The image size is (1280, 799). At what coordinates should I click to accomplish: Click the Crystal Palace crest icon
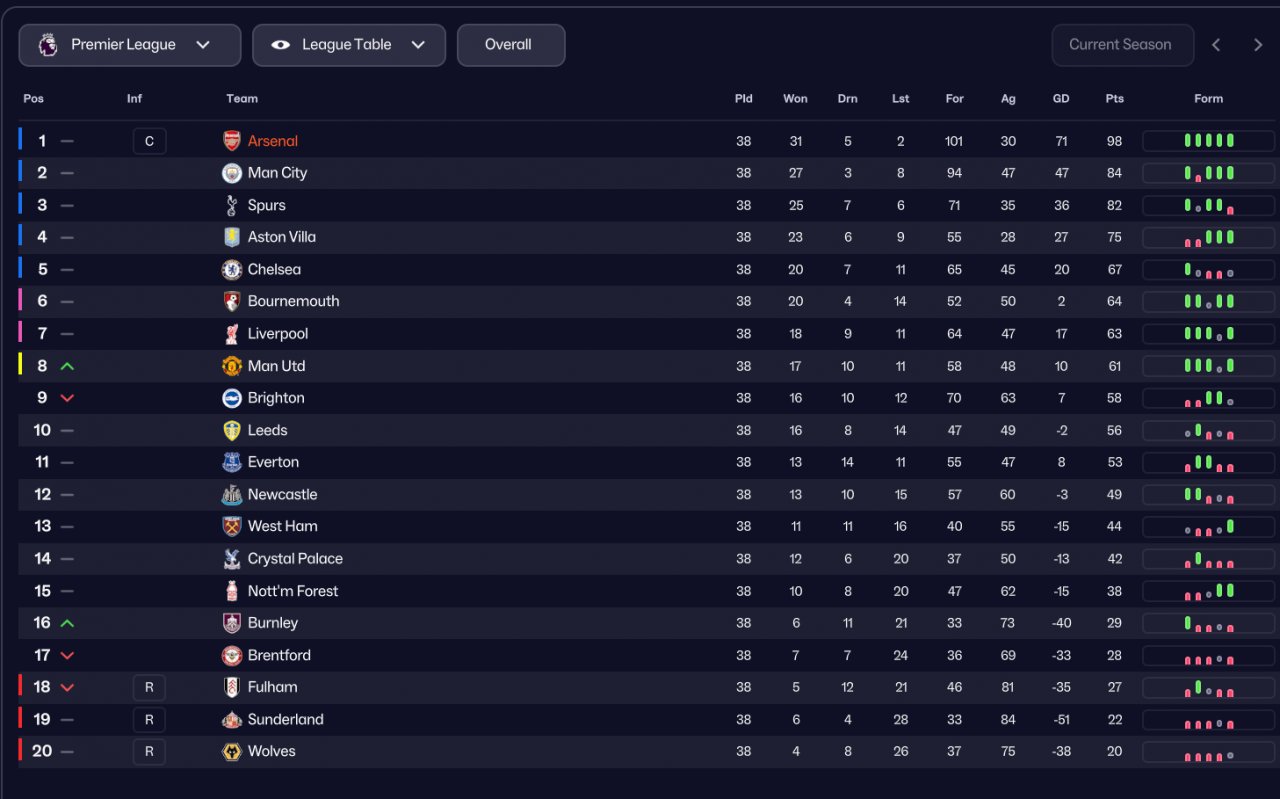click(x=232, y=558)
